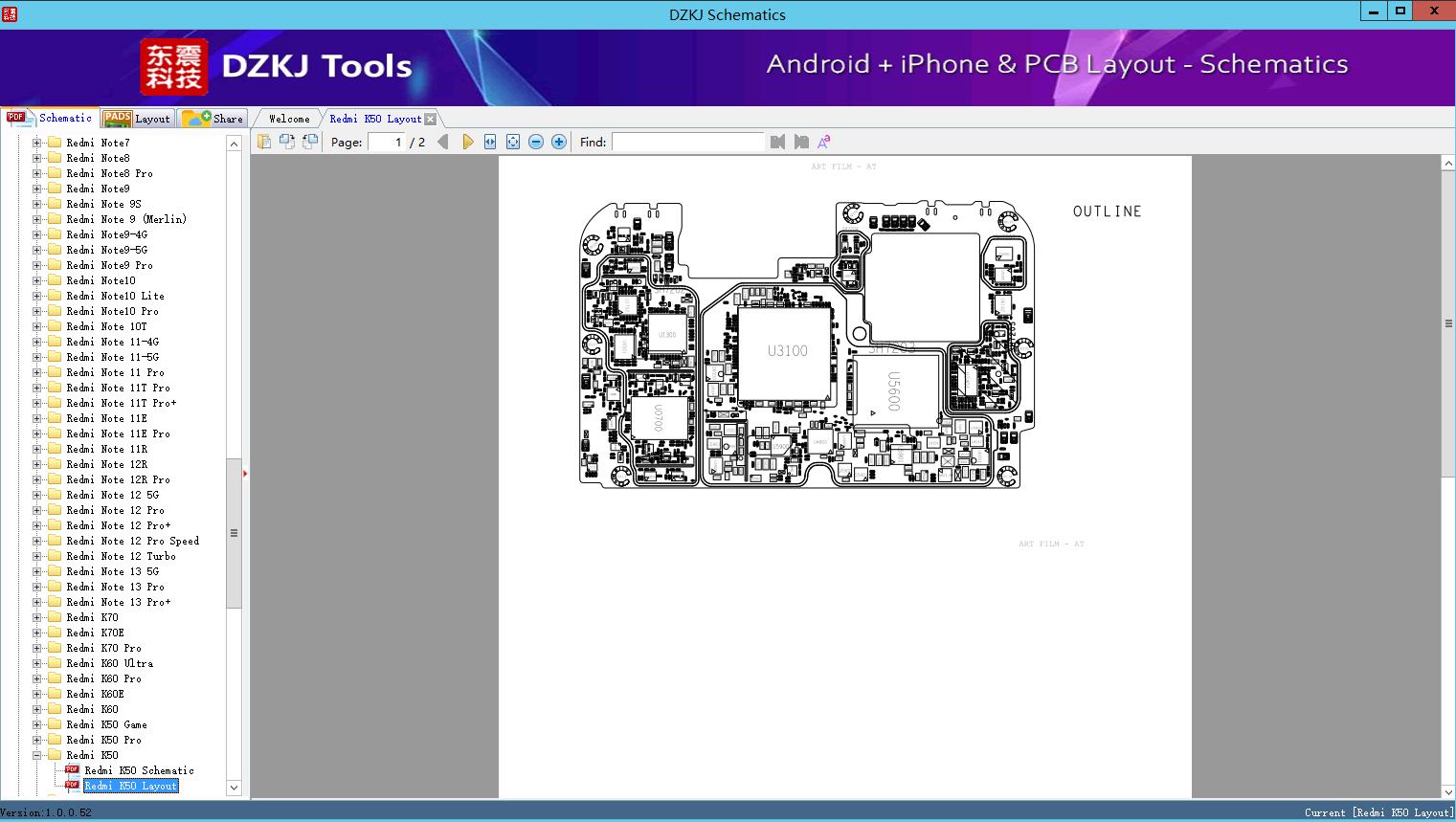Viewport: 1456px width, 822px height.
Task: Collapse the Redmi K50 folder
Action: (x=37, y=755)
